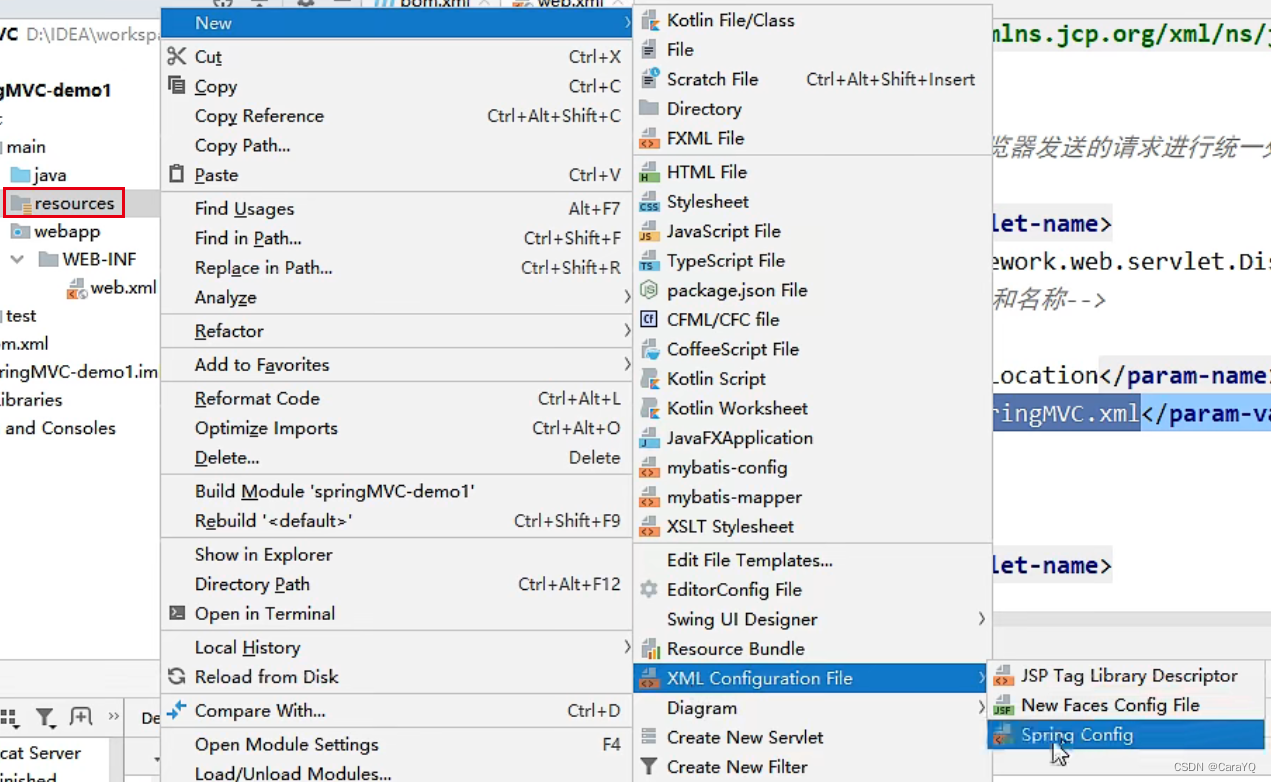Choose Find Usages menu entry

click(397, 209)
